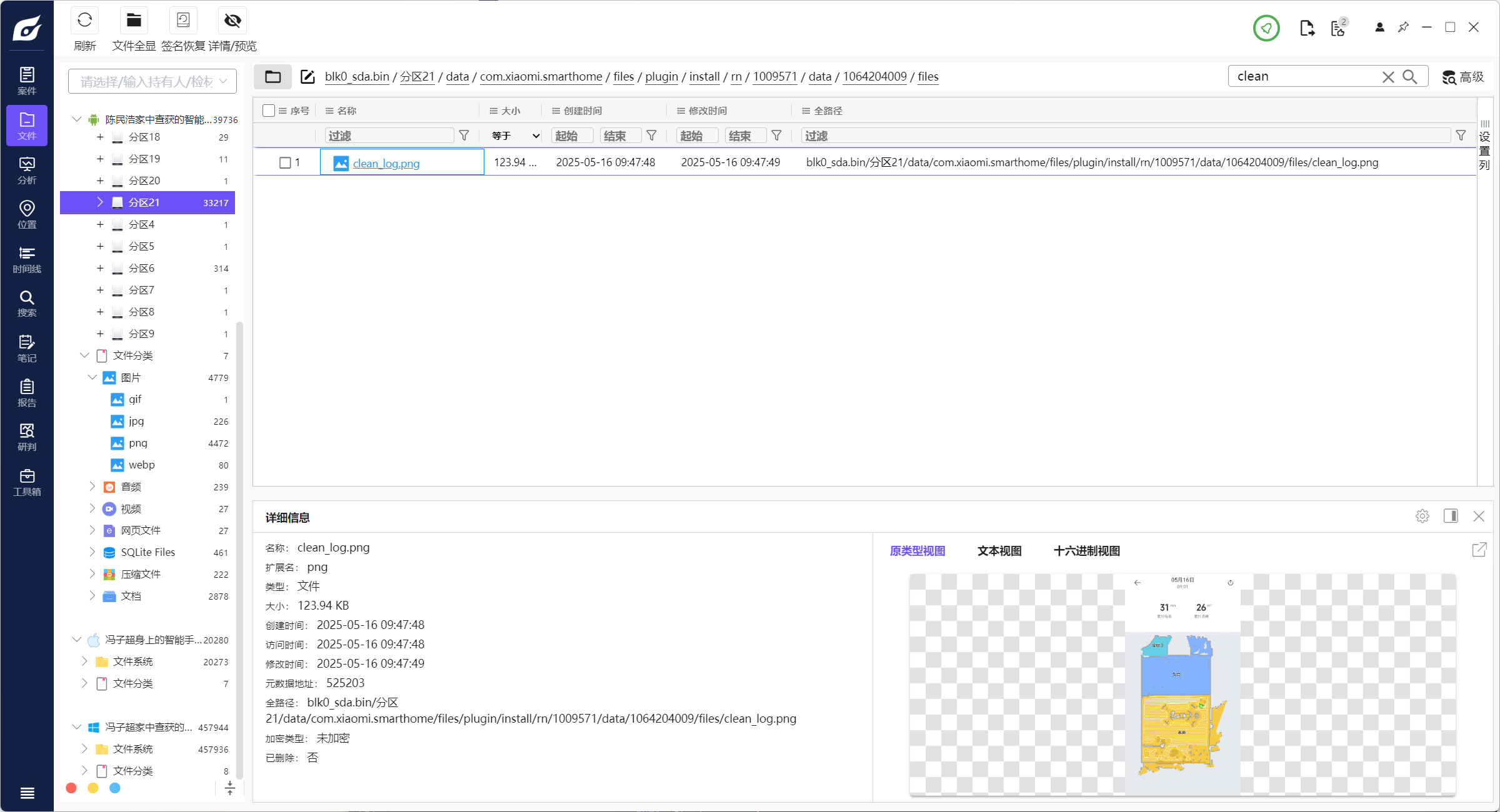
Task: Switch to the 十六进制视图 hex tab
Action: point(1086,551)
